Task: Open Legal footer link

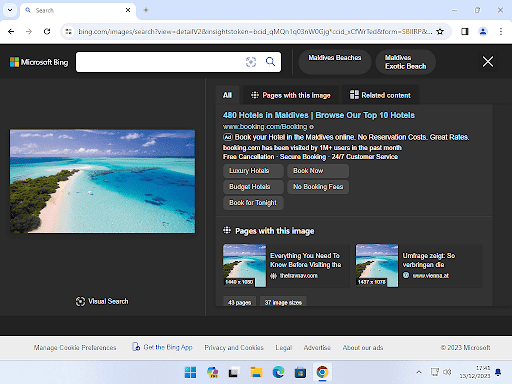Action: click(284, 348)
